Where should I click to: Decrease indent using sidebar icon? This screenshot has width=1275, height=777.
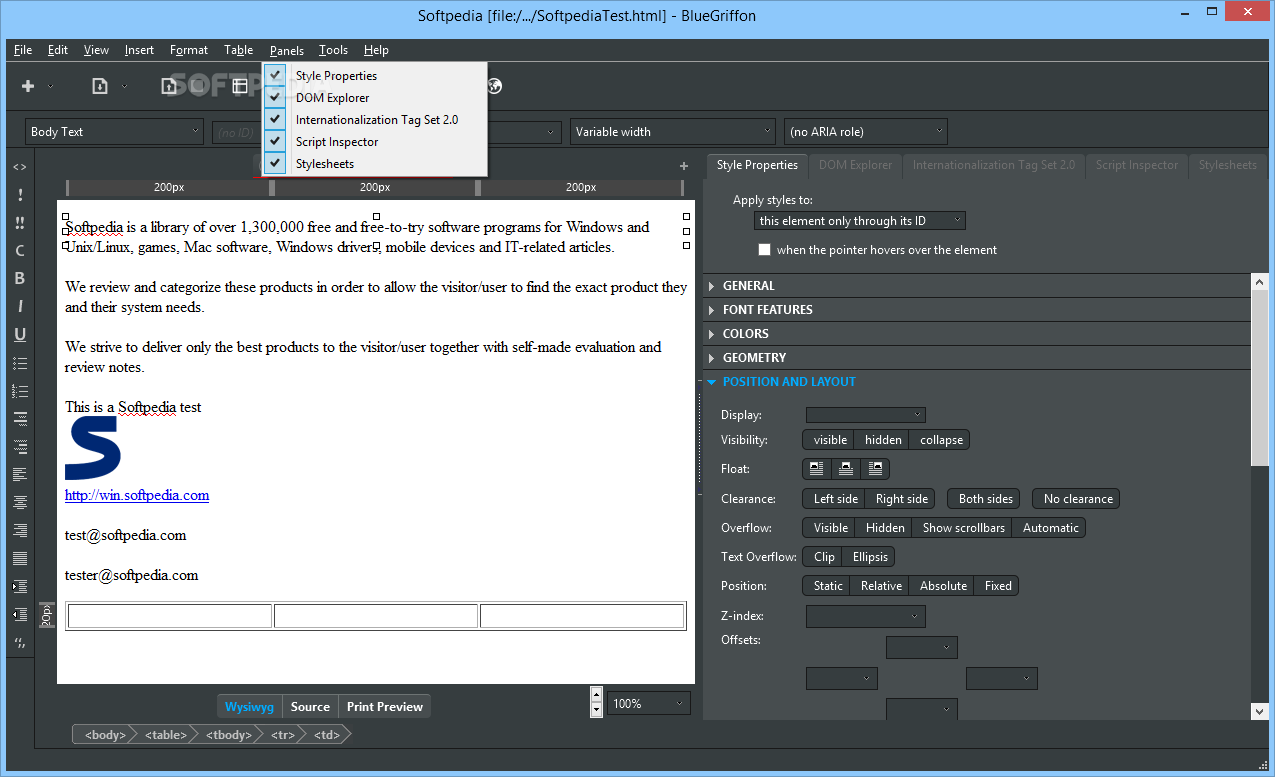(20, 615)
